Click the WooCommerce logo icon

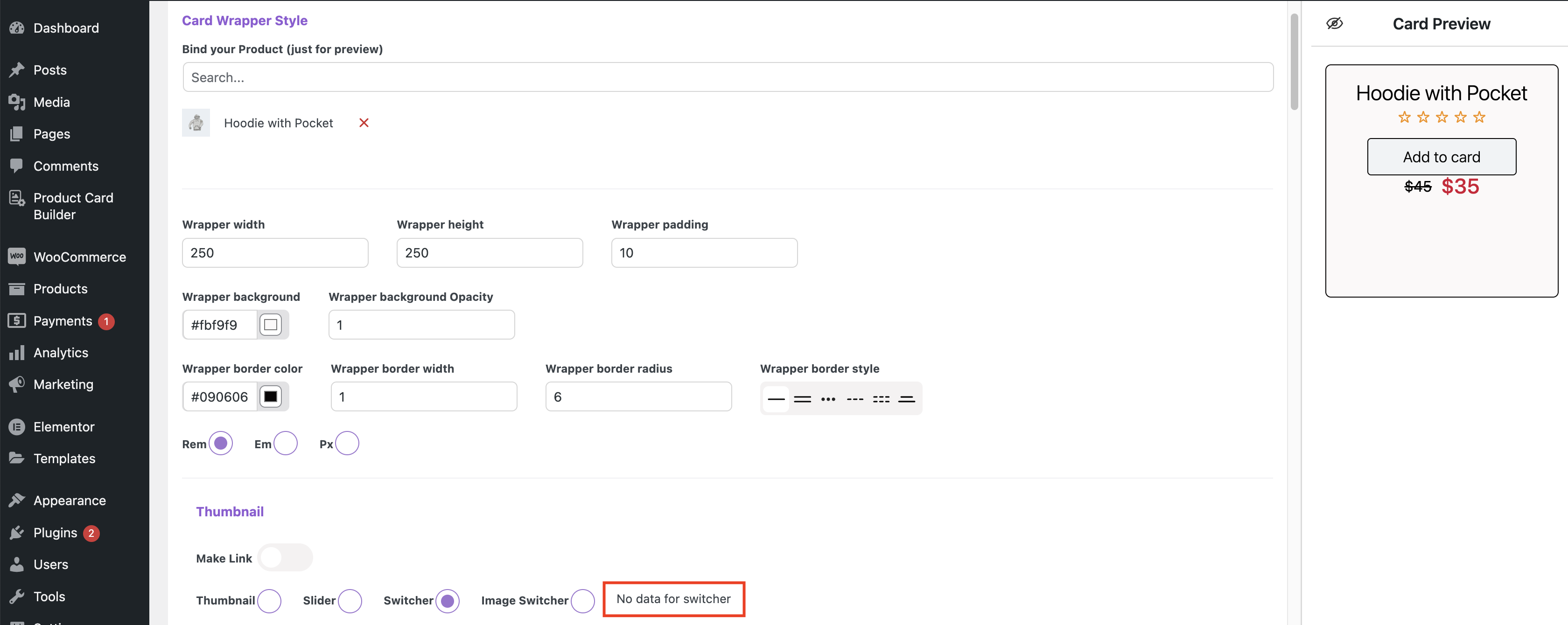click(x=17, y=256)
